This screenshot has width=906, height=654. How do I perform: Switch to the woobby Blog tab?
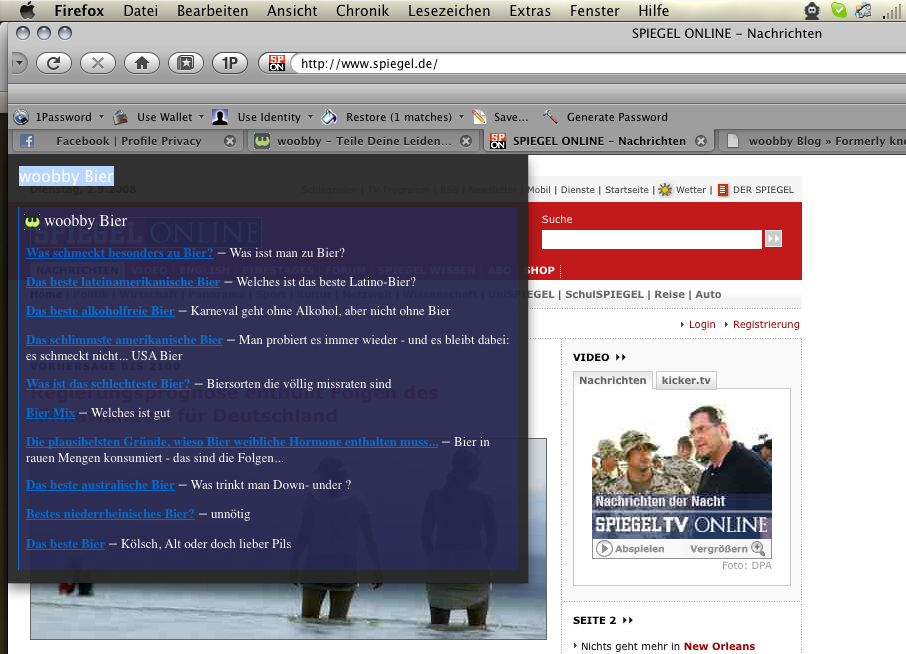812,141
